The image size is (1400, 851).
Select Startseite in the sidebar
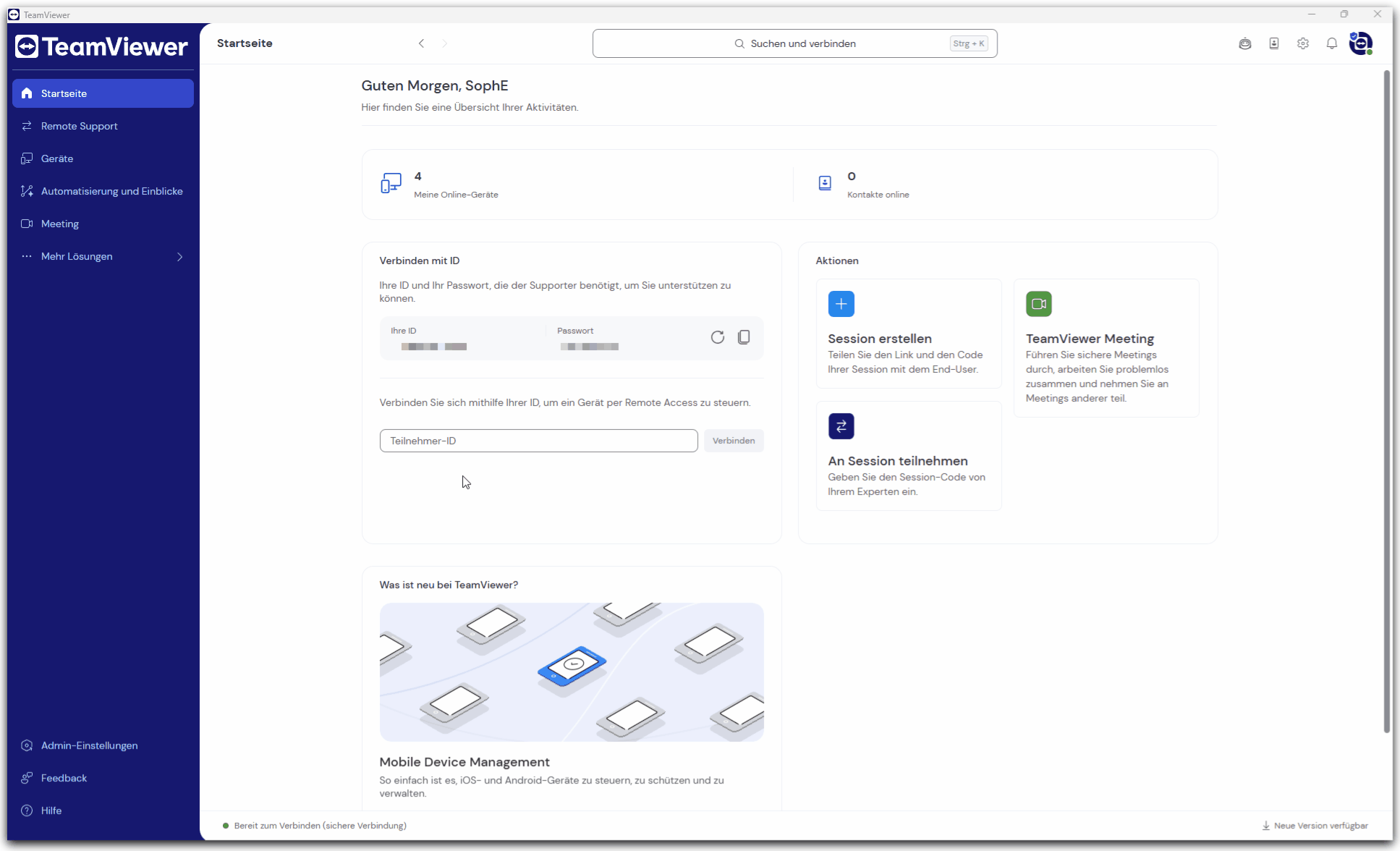(103, 93)
